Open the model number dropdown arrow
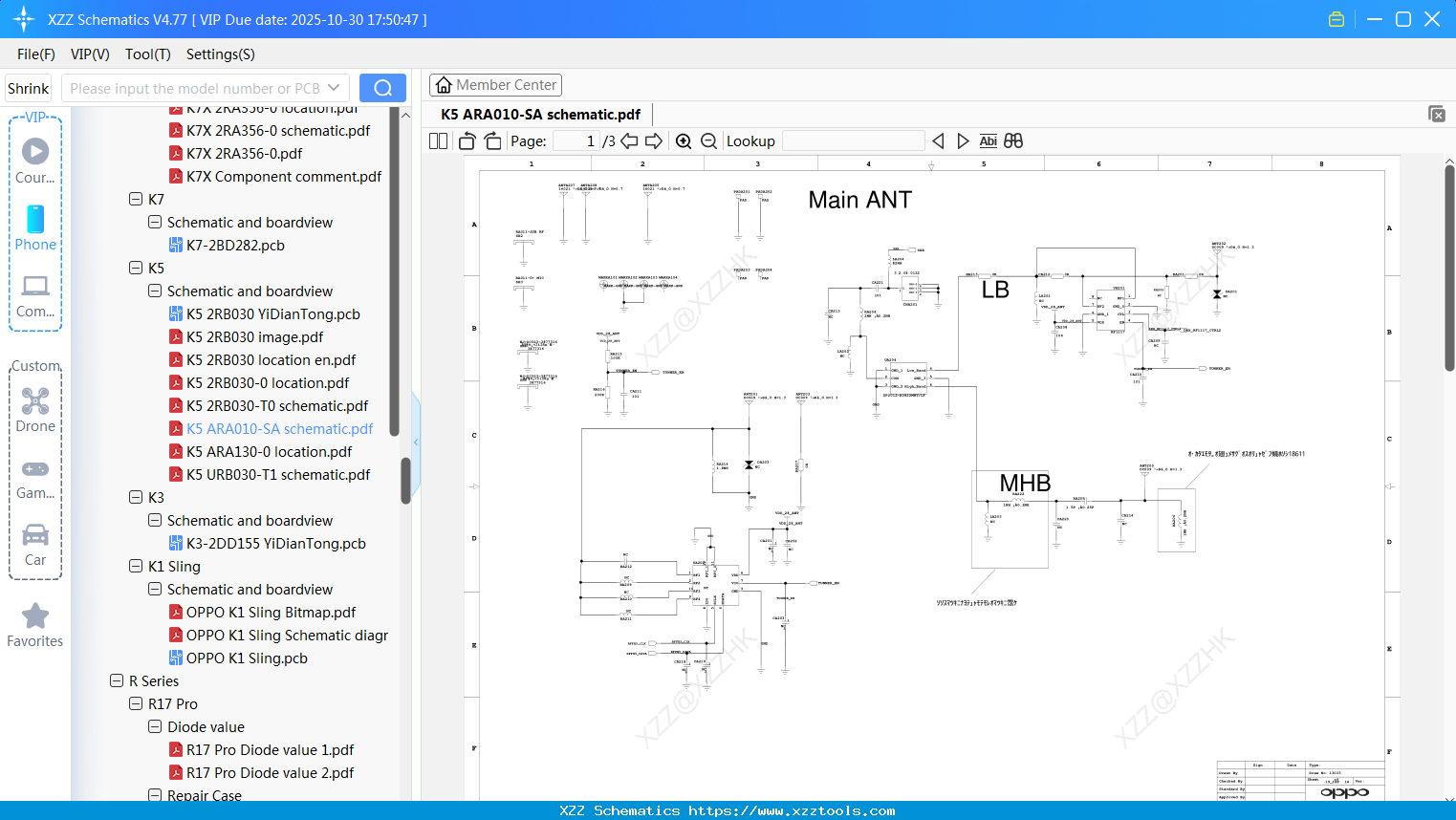Image resolution: width=1456 pixels, height=820 pixels. [334, 88]
